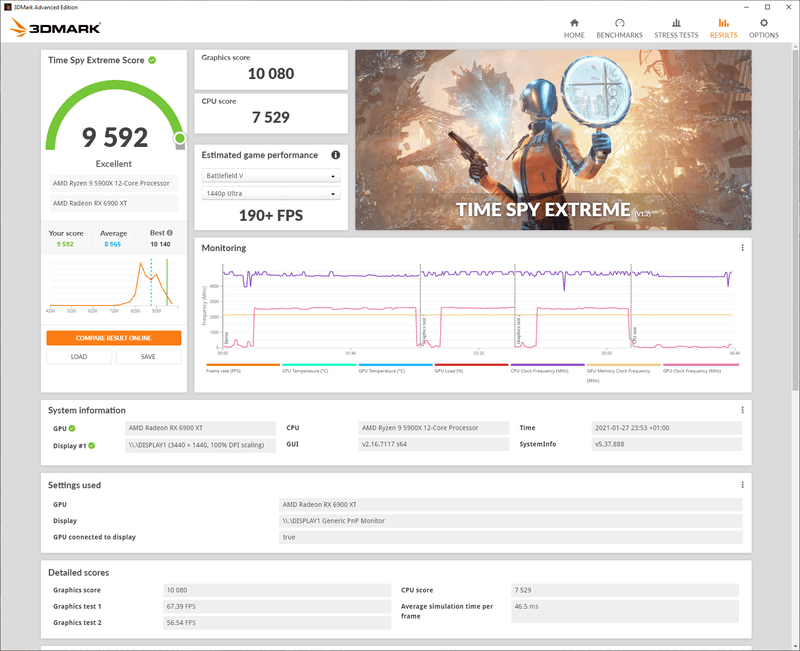This screenshot has height=651, width=800.
Task: Click the CPU score 7 529 card
Action: click(x=271, y=113)
